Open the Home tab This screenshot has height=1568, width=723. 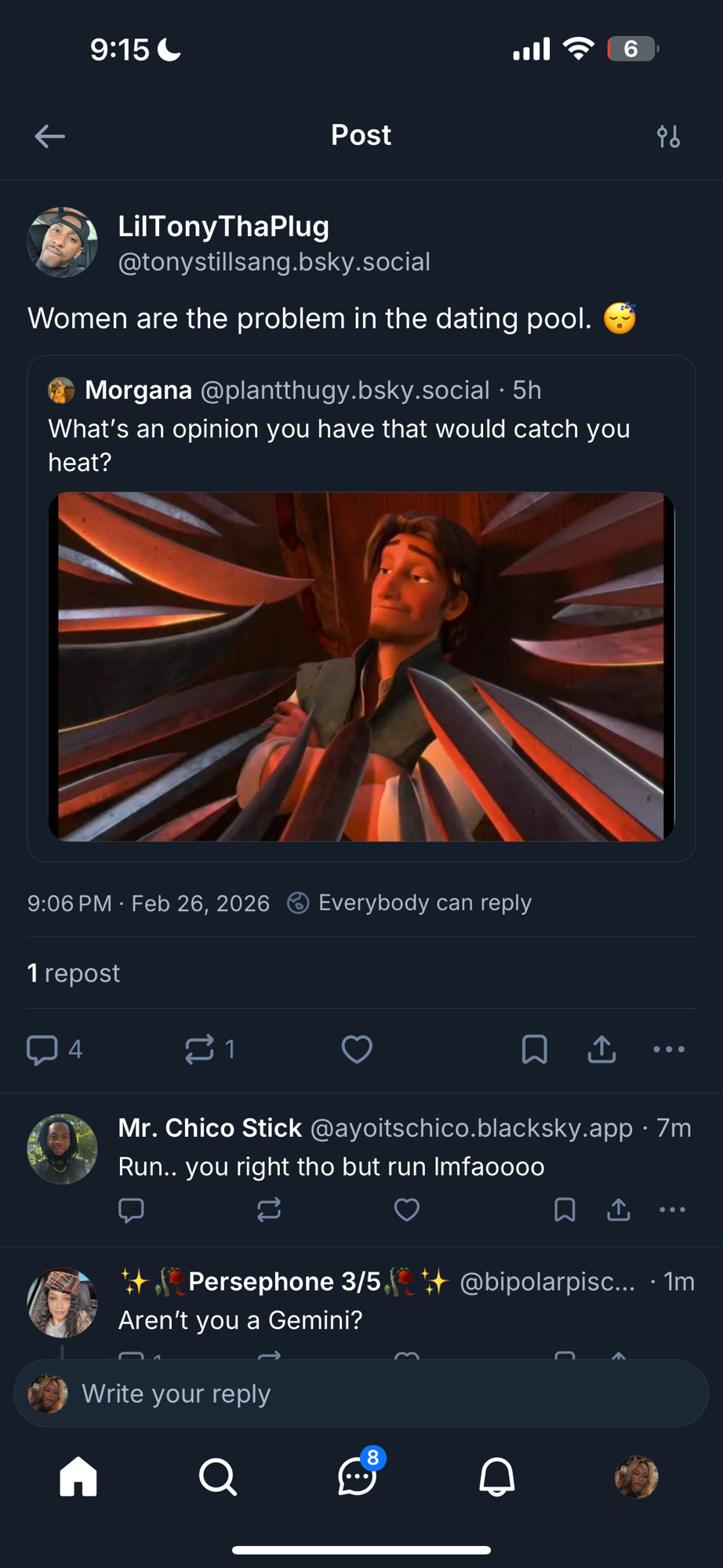click(78, 1477)
